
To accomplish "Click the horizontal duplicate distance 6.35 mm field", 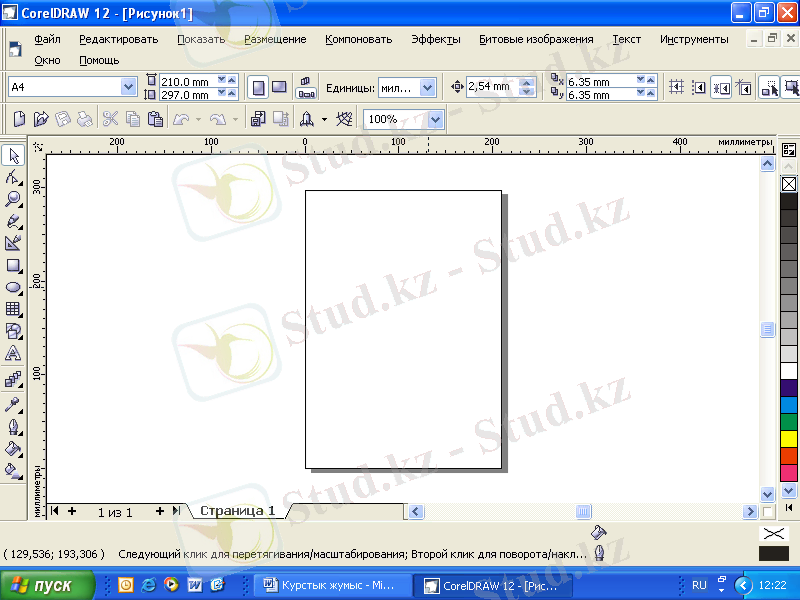I will click(601, 82).
